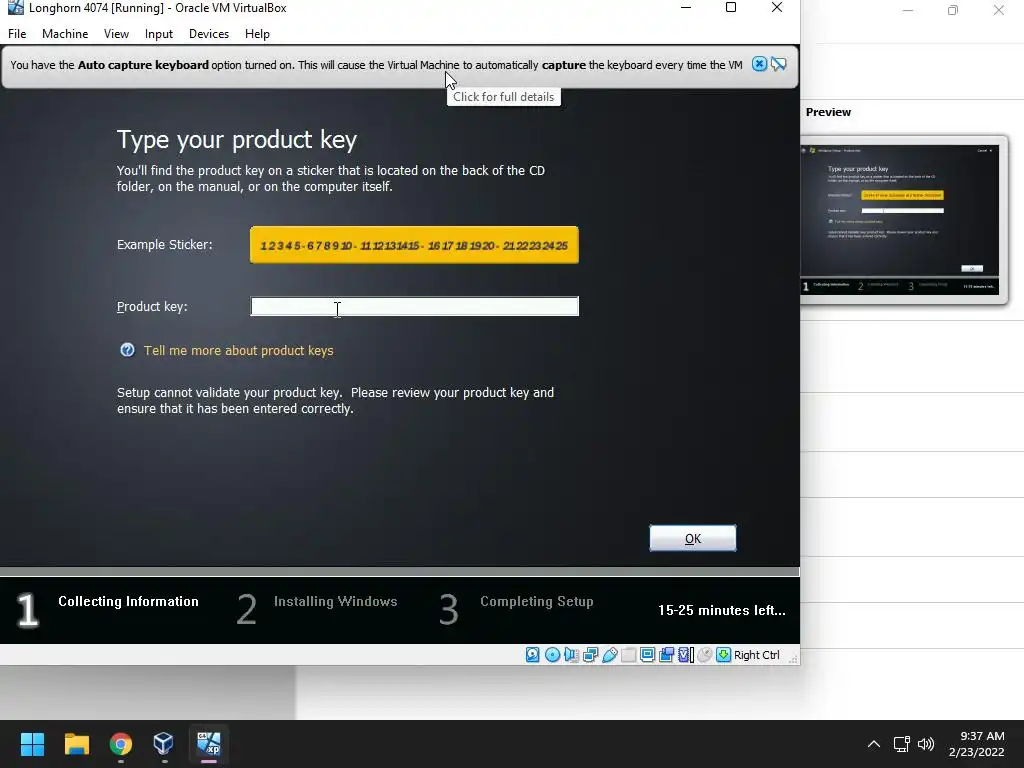This screenshot has height=768, width=1024.
Task: Click the optical disc drive status icon
Action: pos(552,654)
